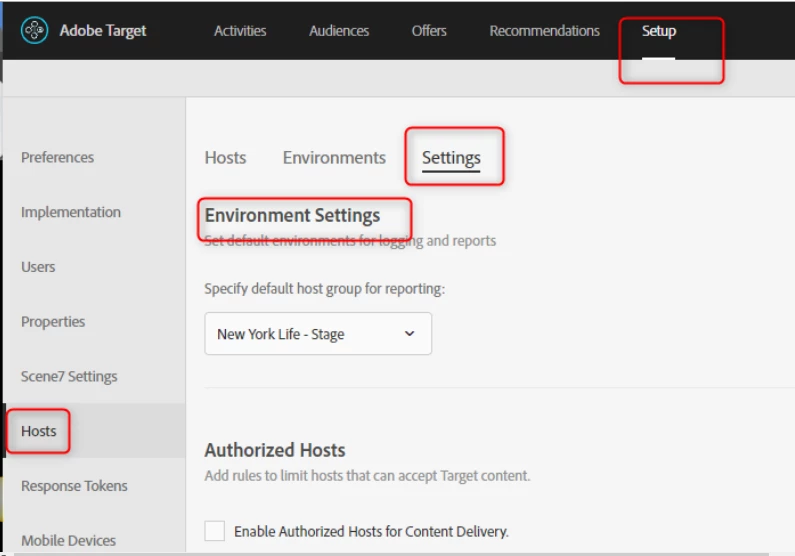The height and width of the screenshot is (556, 795).
Task: Switch to the Hosts tab
Action: pos(225,158)
